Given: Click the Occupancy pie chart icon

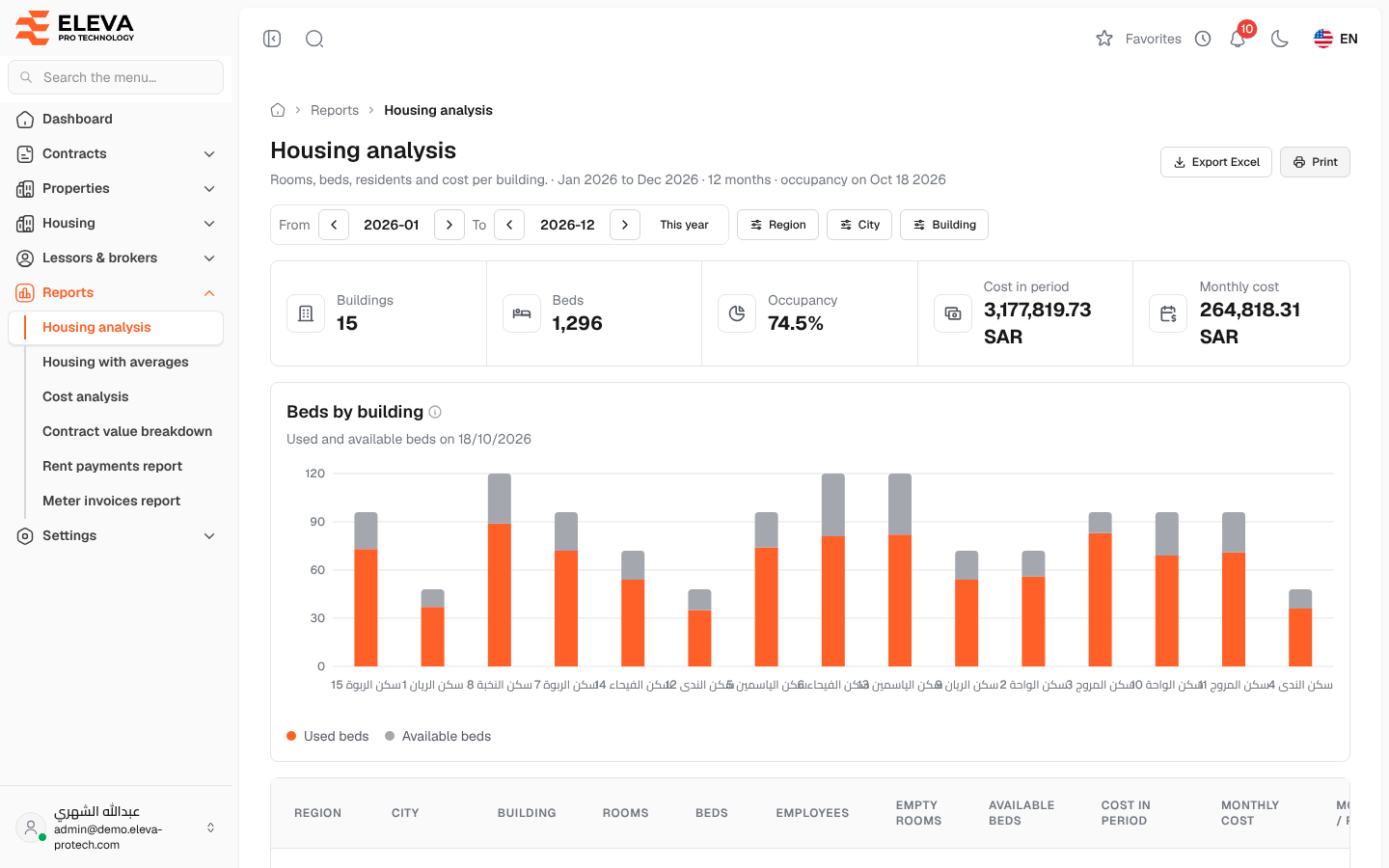Looking at the screenshot, I should [x=737, y=313].
